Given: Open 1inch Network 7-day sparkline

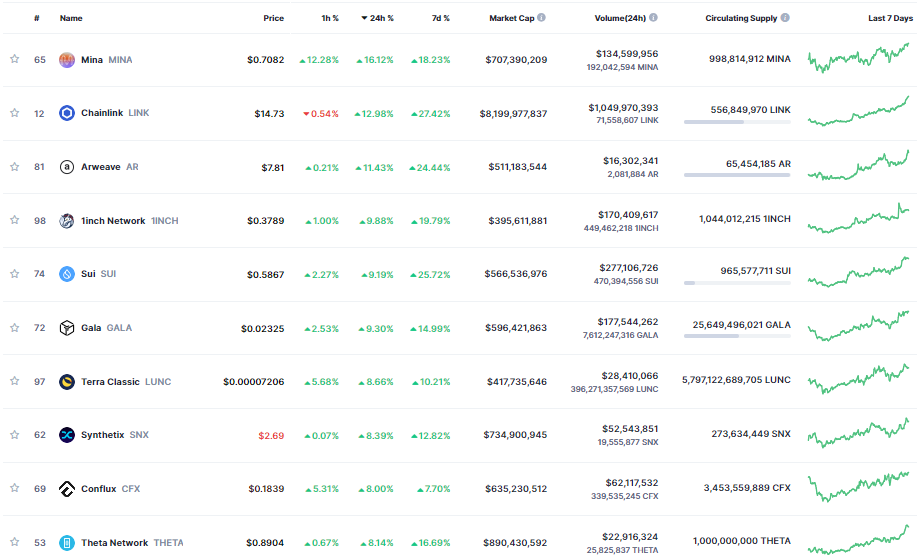Looking at the screenshot, I should [859, 218].
